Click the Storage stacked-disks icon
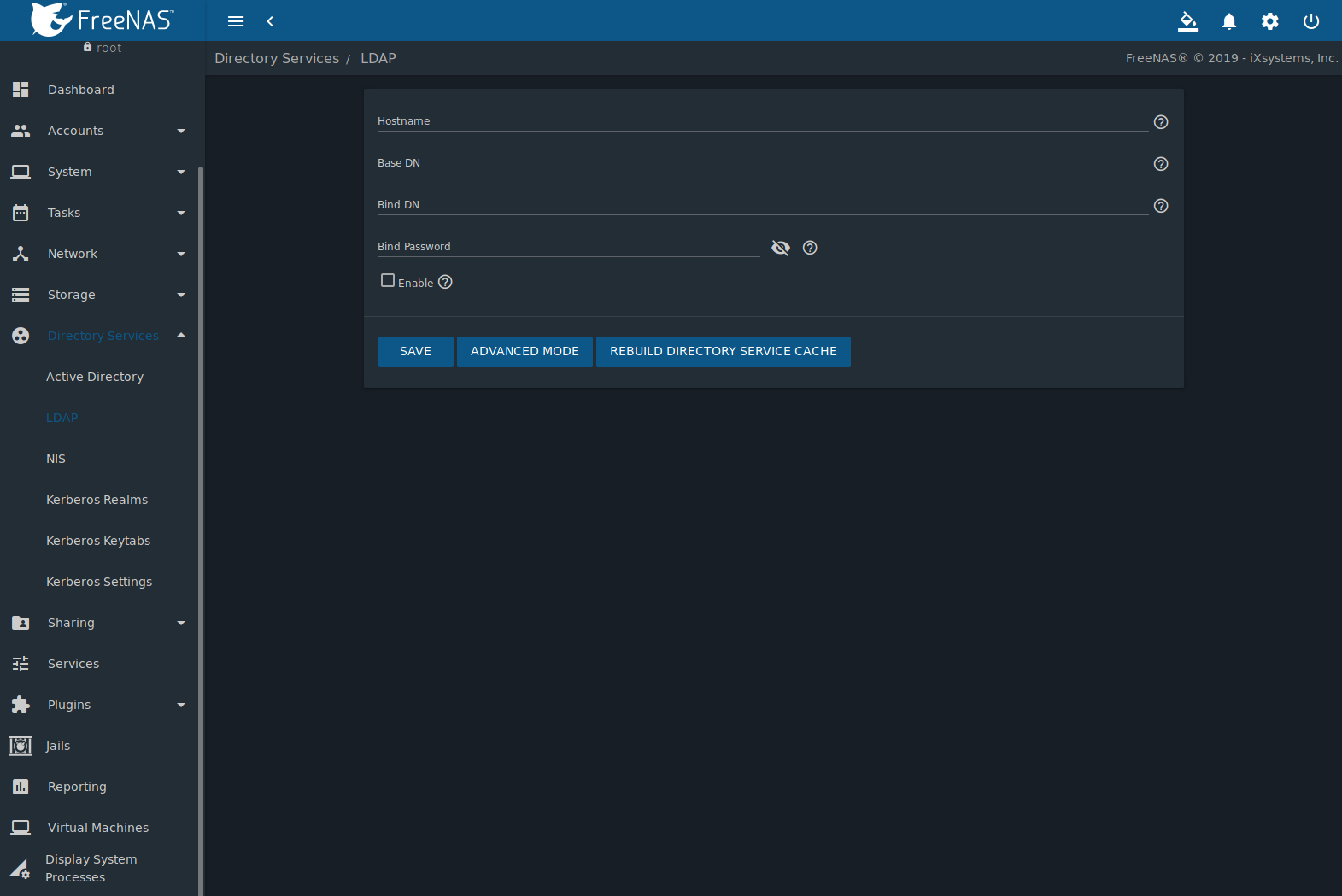 (x=21, y=295)
